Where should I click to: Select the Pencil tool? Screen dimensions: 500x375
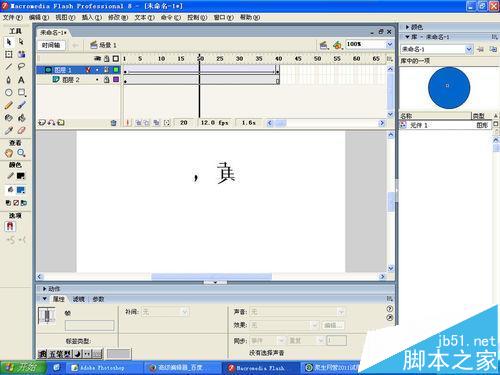(9, 105)
